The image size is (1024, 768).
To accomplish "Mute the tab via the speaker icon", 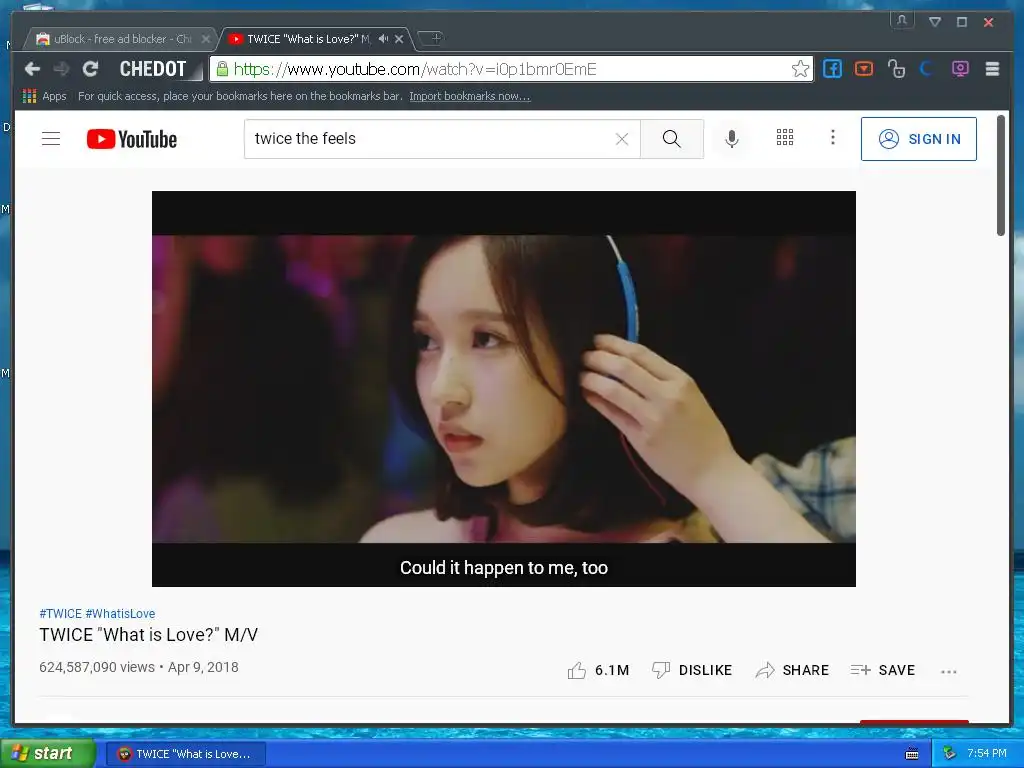I will pos(383,39).
